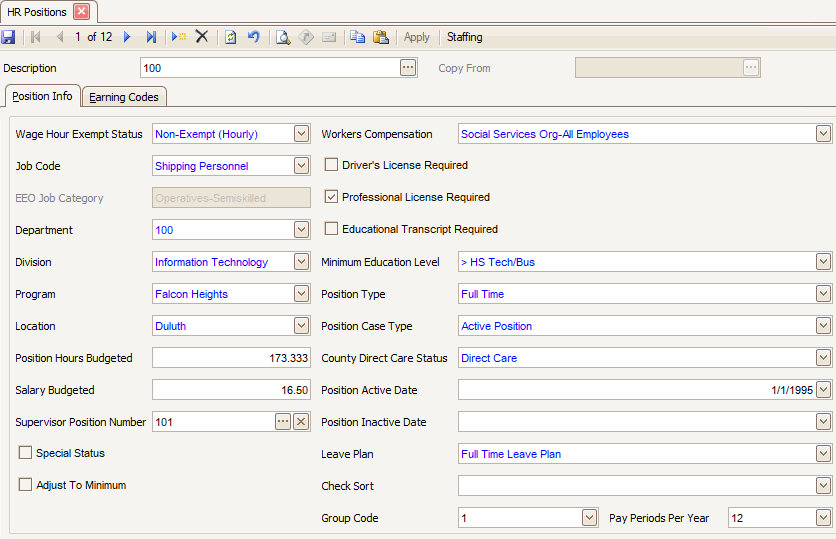836x539 pixels.
Task: Open the Pay Periods Per Year dropdown
Action: [823, 518]
